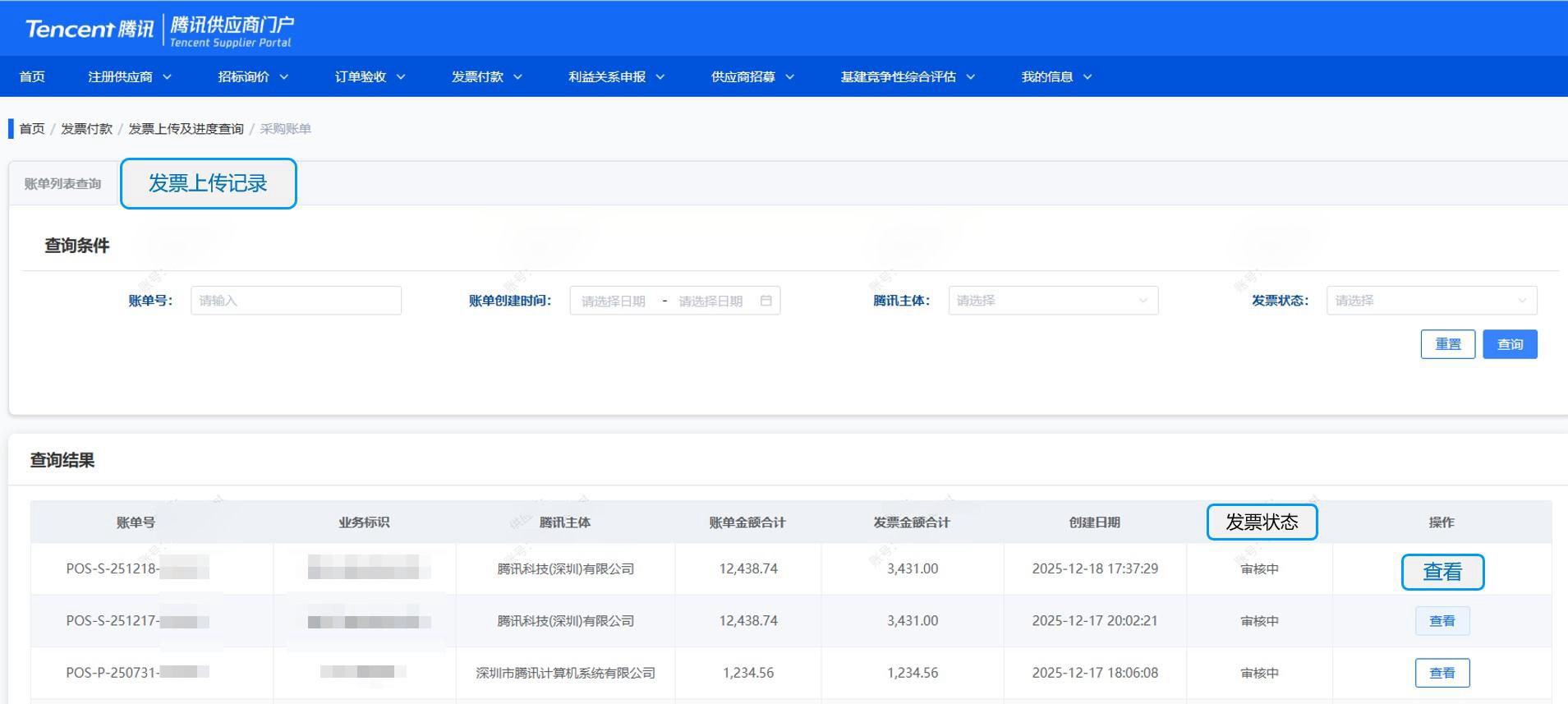The image size is (1568, 704).
Task: Click the 账单号 column header
Action: pos(136,522)
